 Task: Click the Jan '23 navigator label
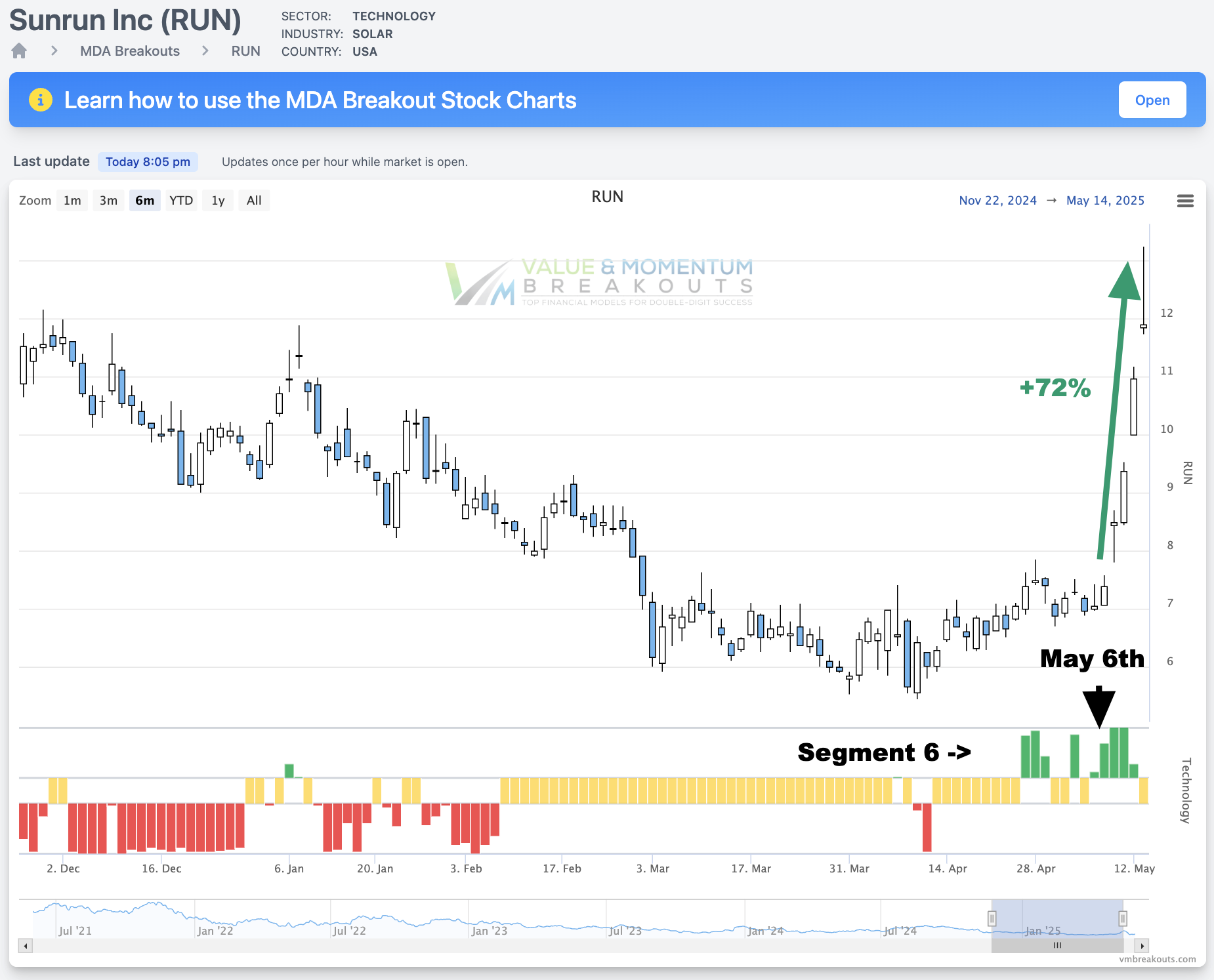[x=489, y=931]
